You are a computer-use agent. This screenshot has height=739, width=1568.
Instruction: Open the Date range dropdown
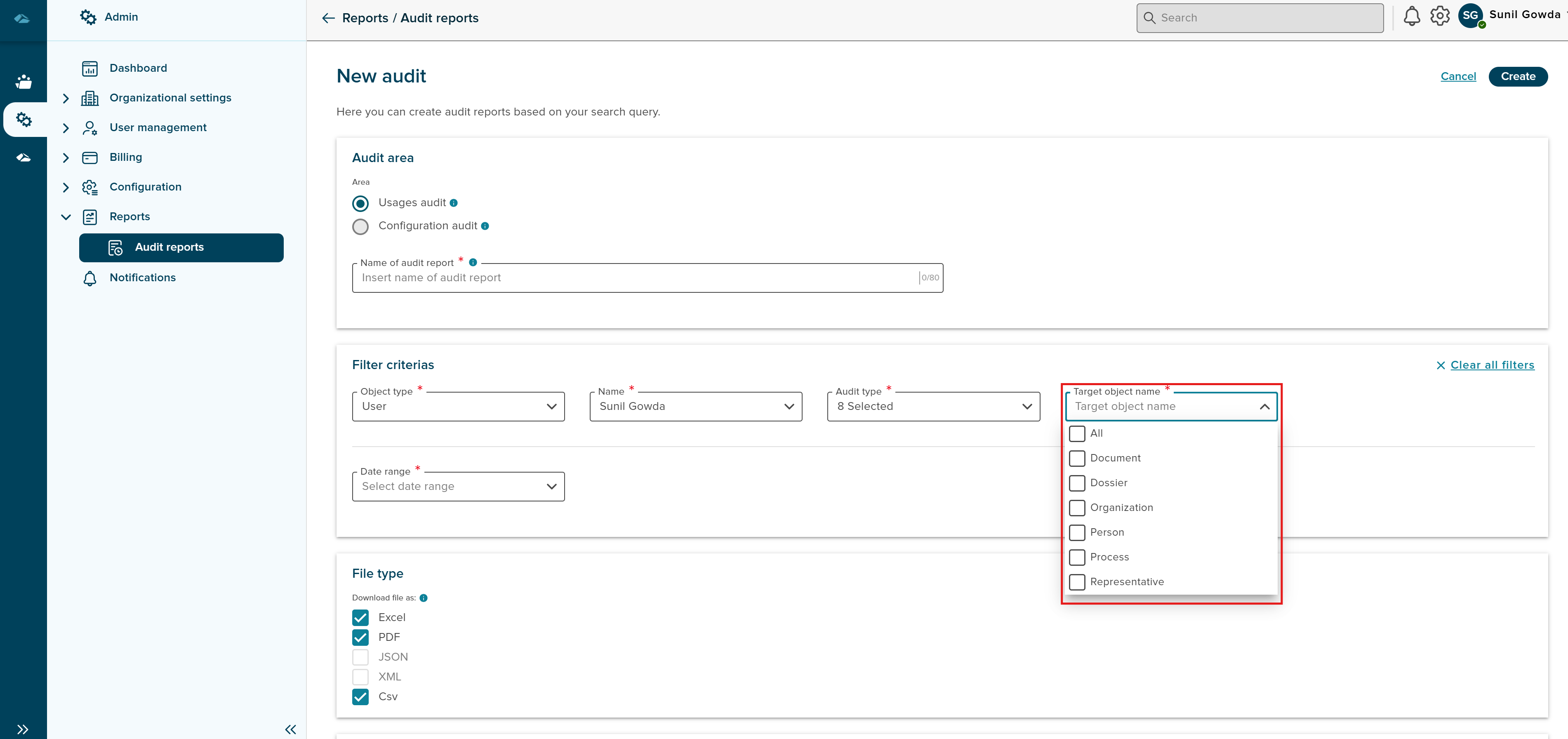pyautogui.click(x=458, y=486)
